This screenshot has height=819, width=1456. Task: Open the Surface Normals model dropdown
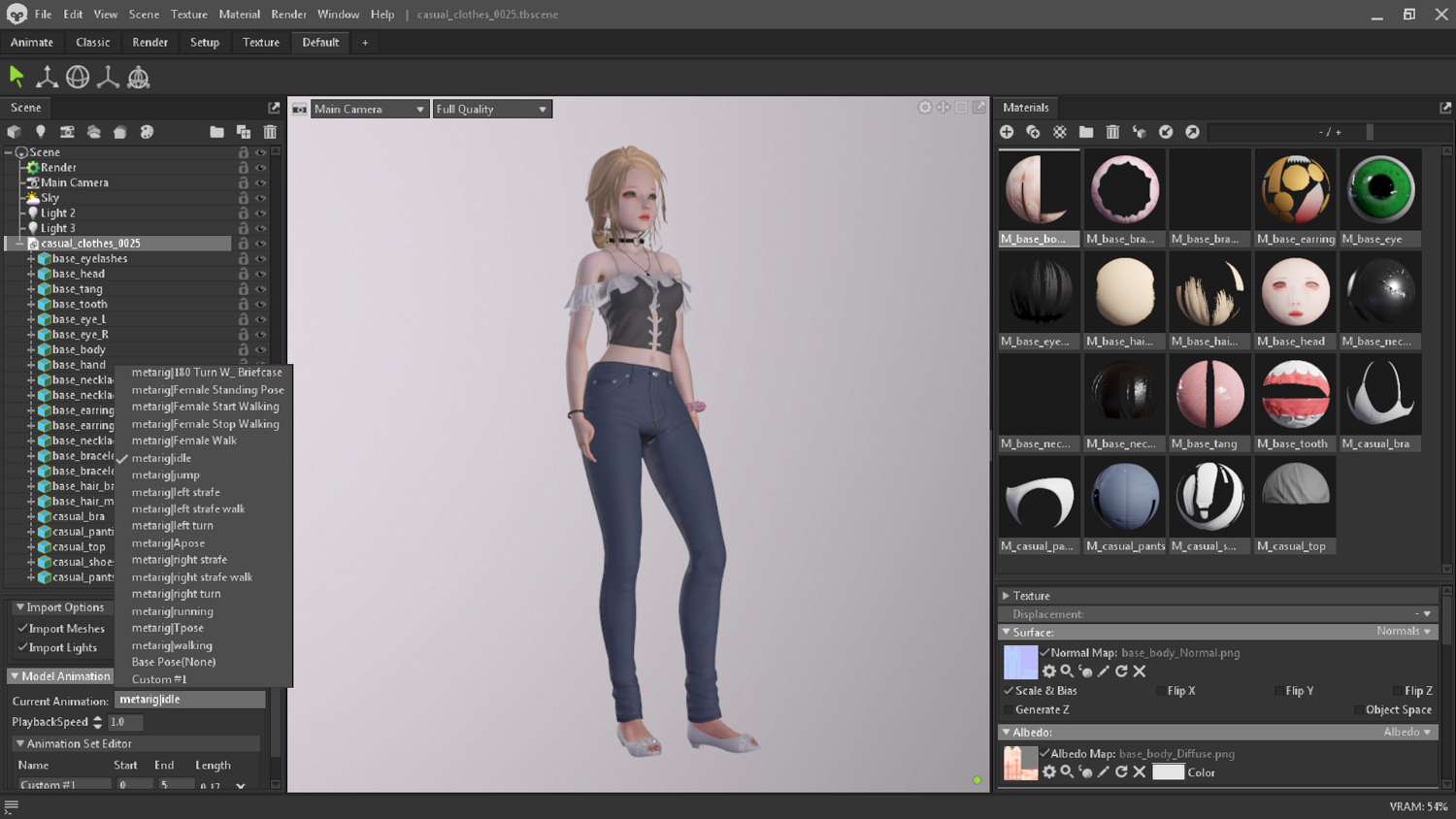[x=1403, y=632]
